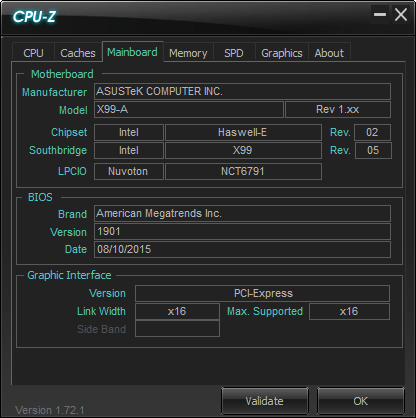Select the BIOS Brand American Megatrends field

pos(242,213)
